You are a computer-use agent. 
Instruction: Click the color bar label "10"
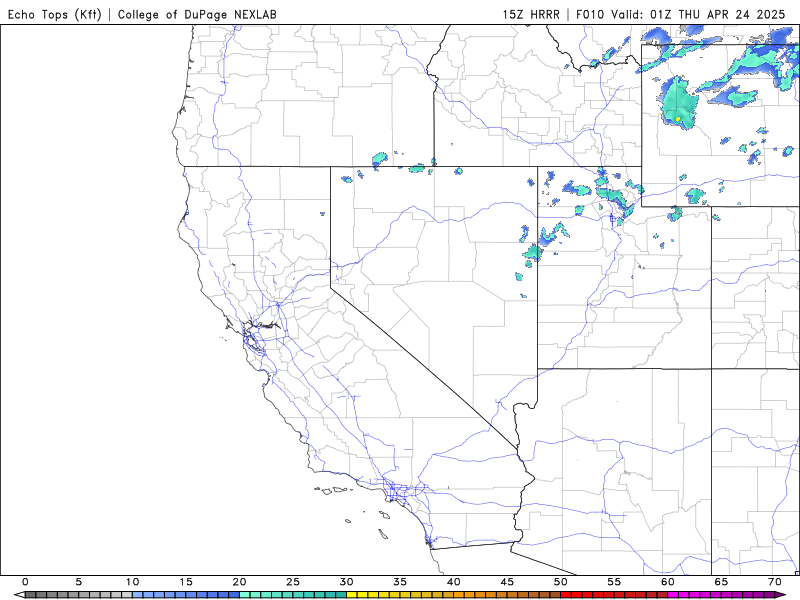132,582
